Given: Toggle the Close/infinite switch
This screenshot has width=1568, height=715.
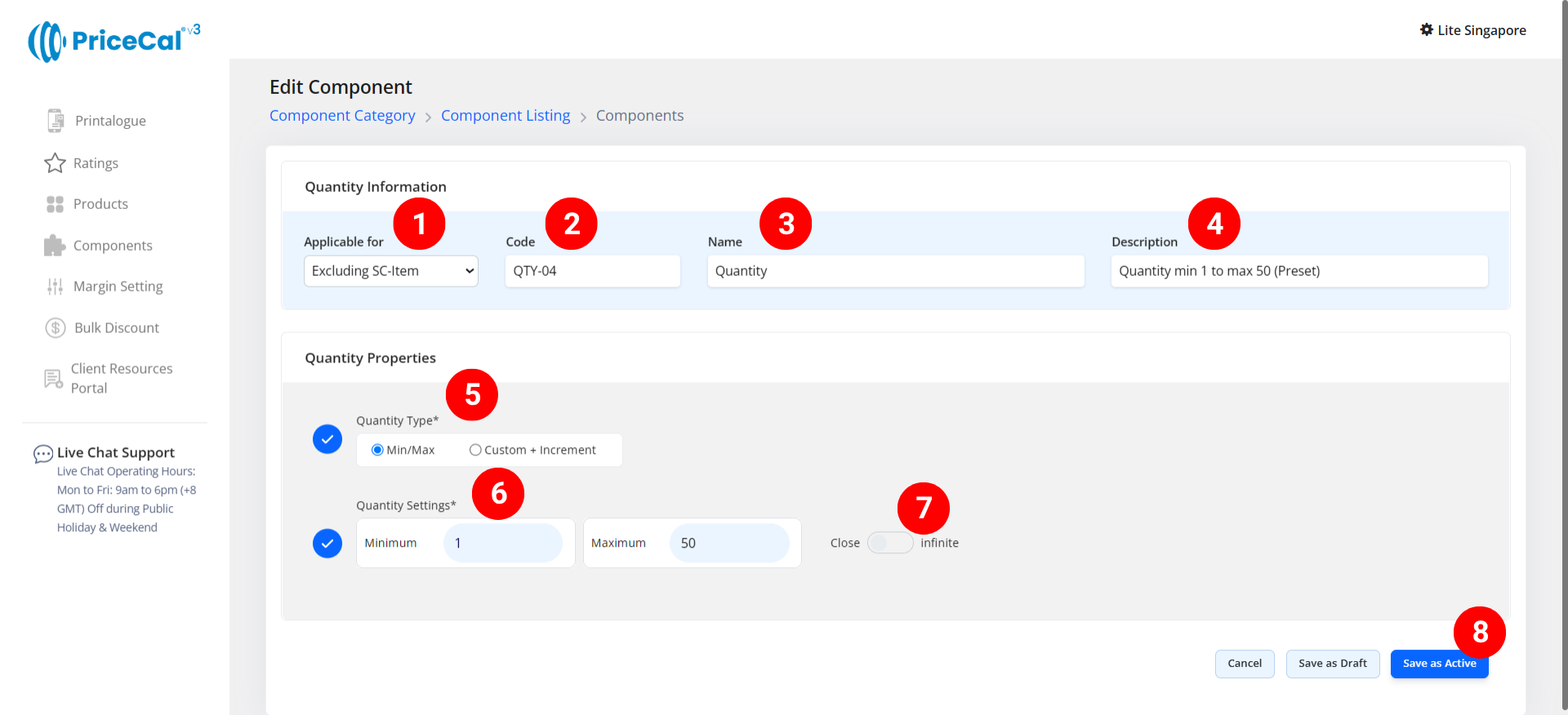Looking at the screenshot, I should (889, 543).
